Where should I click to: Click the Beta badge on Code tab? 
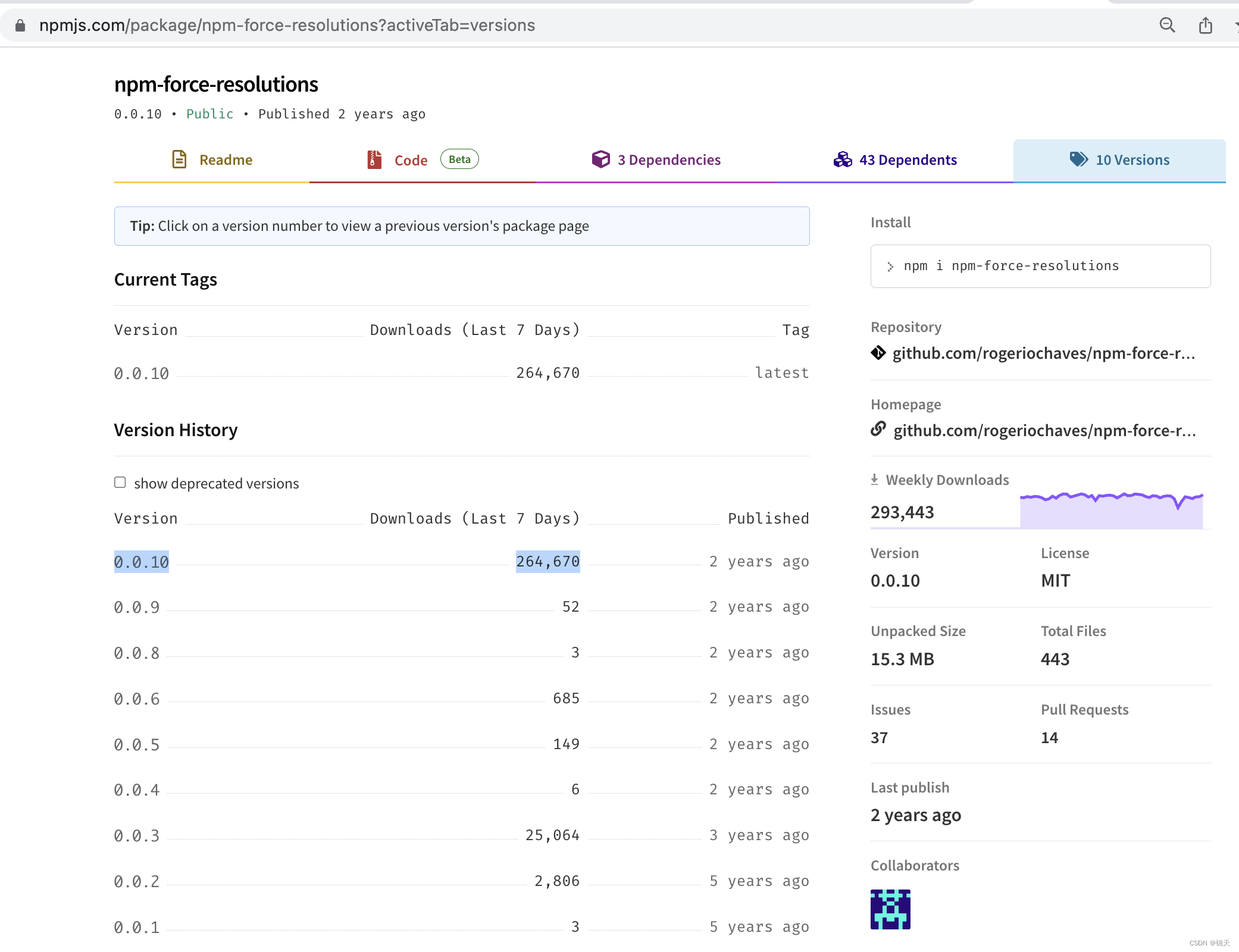pyautogui.click(x=459, y=159)
